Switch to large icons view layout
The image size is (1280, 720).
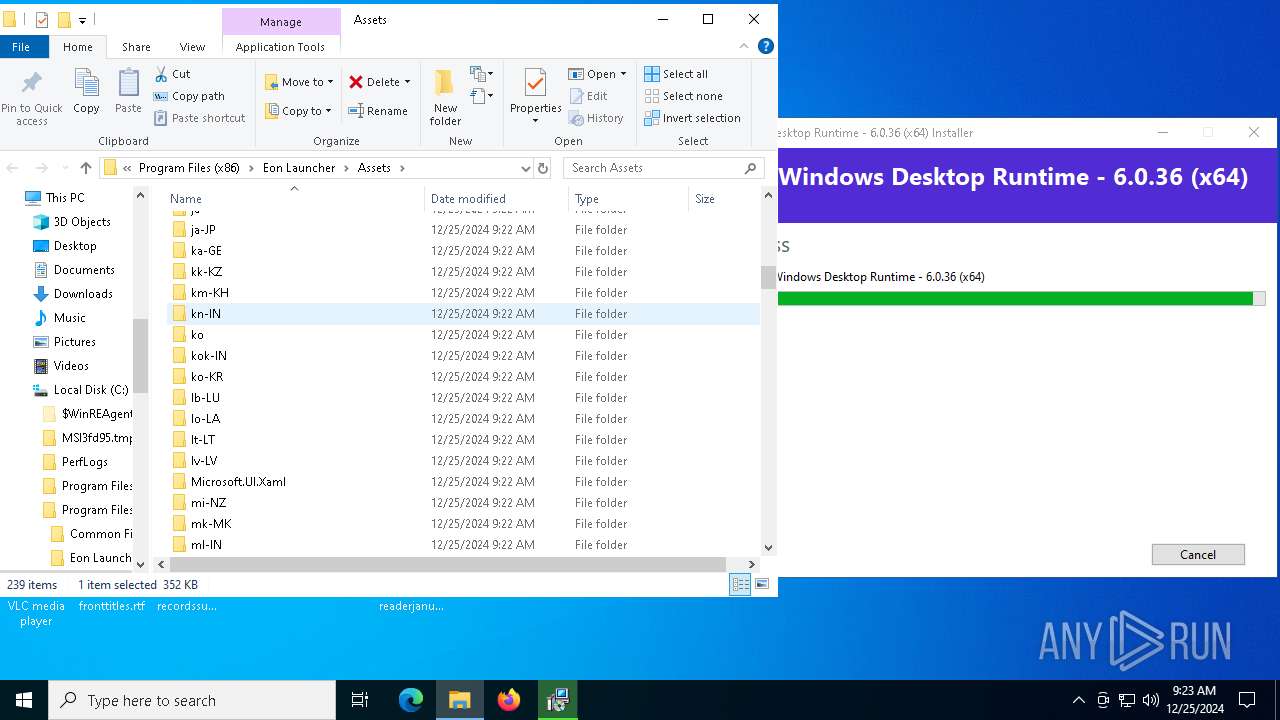click(x=762, y=584)
